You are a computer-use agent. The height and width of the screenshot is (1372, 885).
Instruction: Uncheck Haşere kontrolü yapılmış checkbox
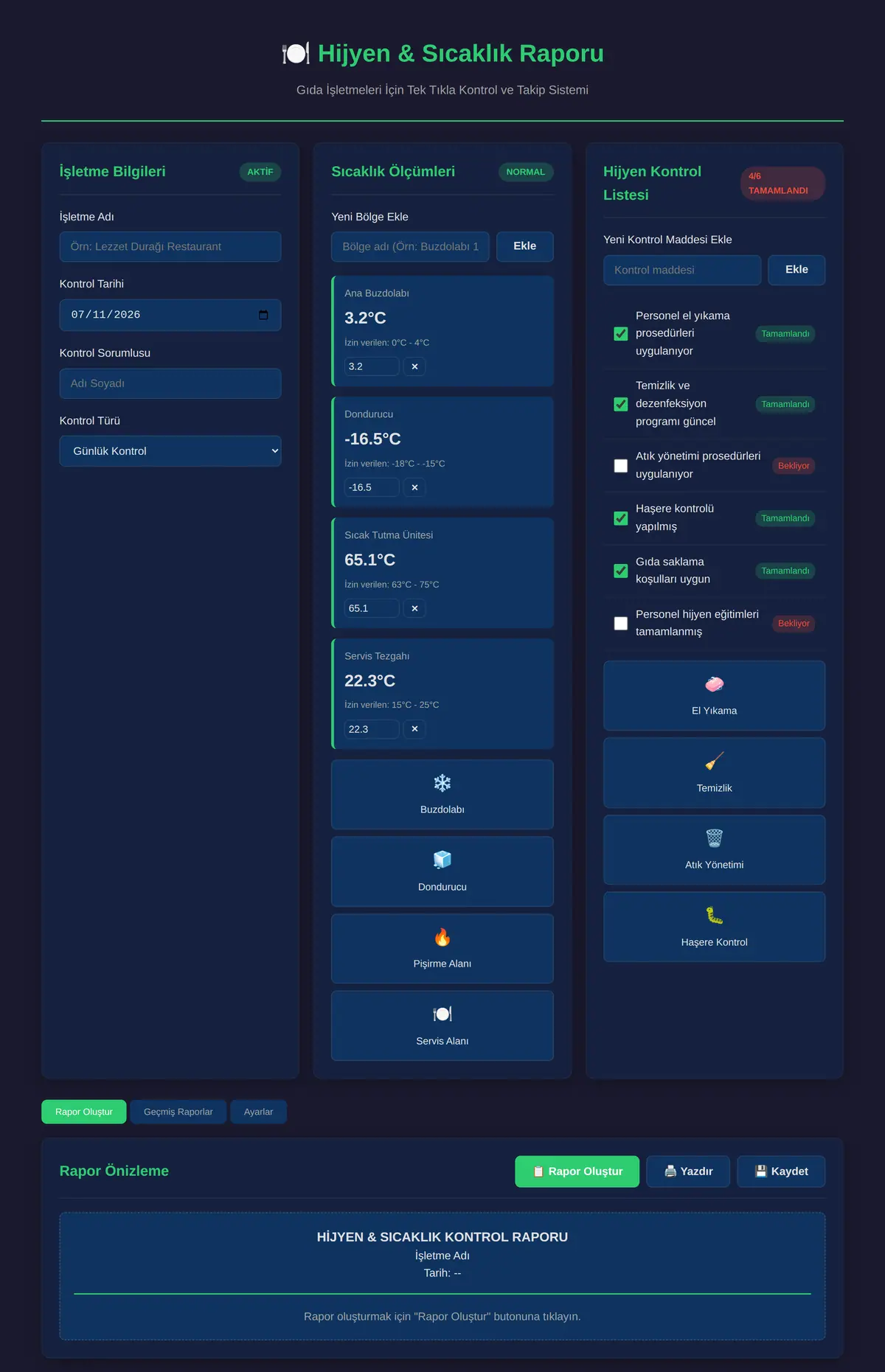(x=621, y=518)
